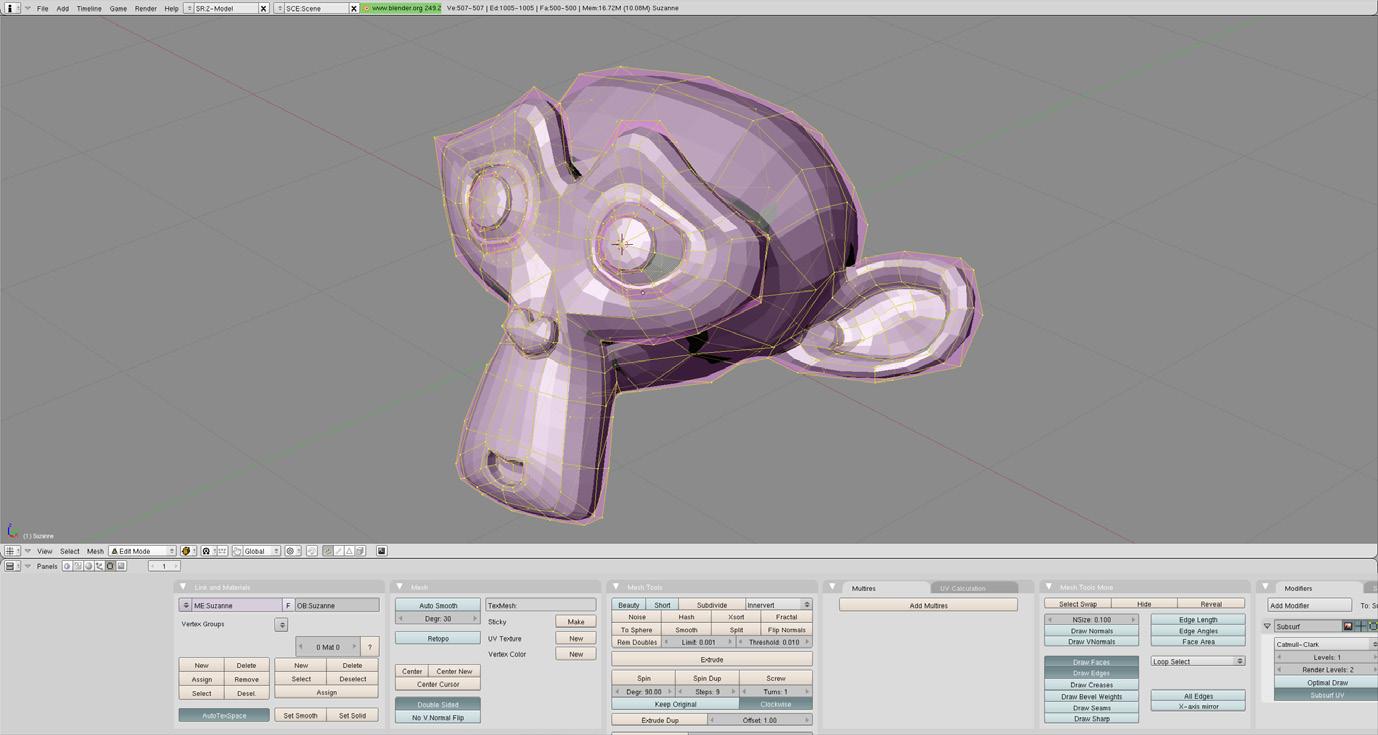Toggle Draw Faces option

pyautogui.click(x=1091, y=662)
